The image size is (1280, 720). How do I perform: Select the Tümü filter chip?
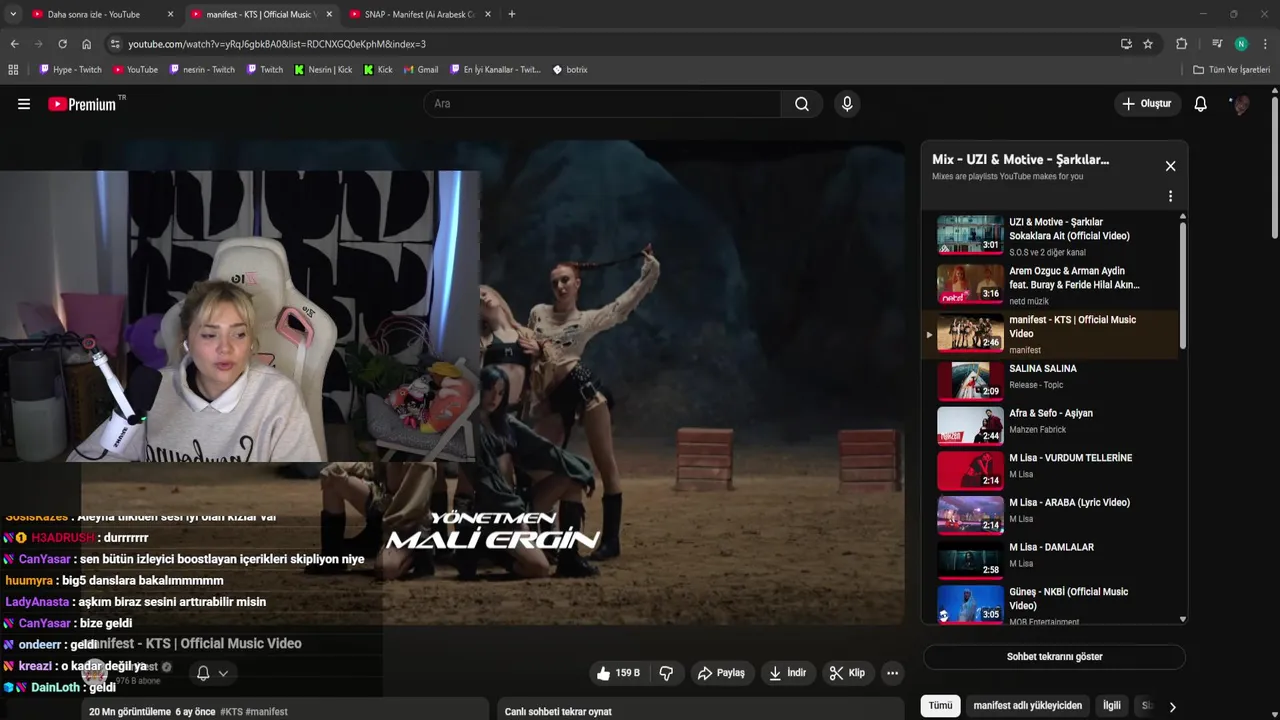pyautogui.click(x=941, y=705)
